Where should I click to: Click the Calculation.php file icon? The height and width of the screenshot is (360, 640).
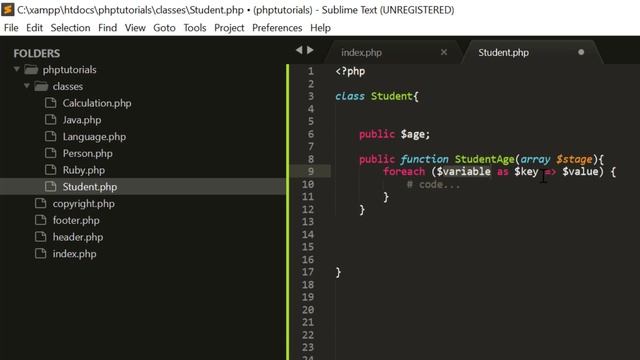coord(51,103)
